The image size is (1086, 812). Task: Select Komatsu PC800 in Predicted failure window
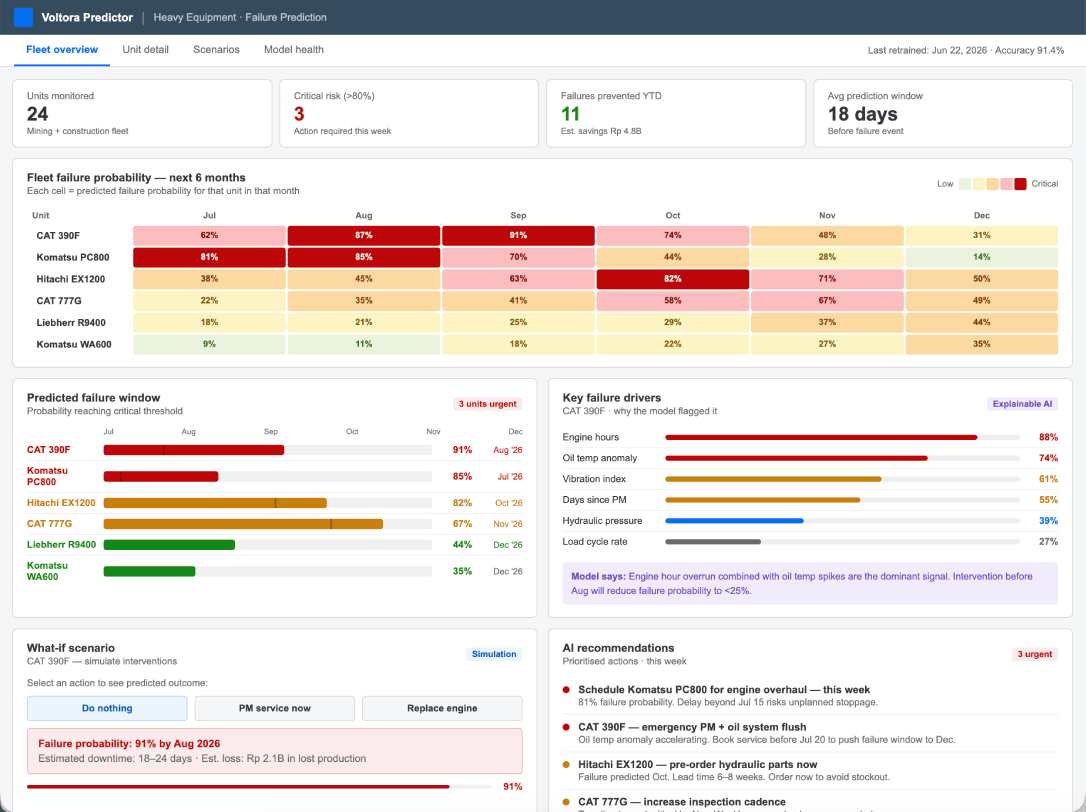pyautogui.click(x=47, y=476)
